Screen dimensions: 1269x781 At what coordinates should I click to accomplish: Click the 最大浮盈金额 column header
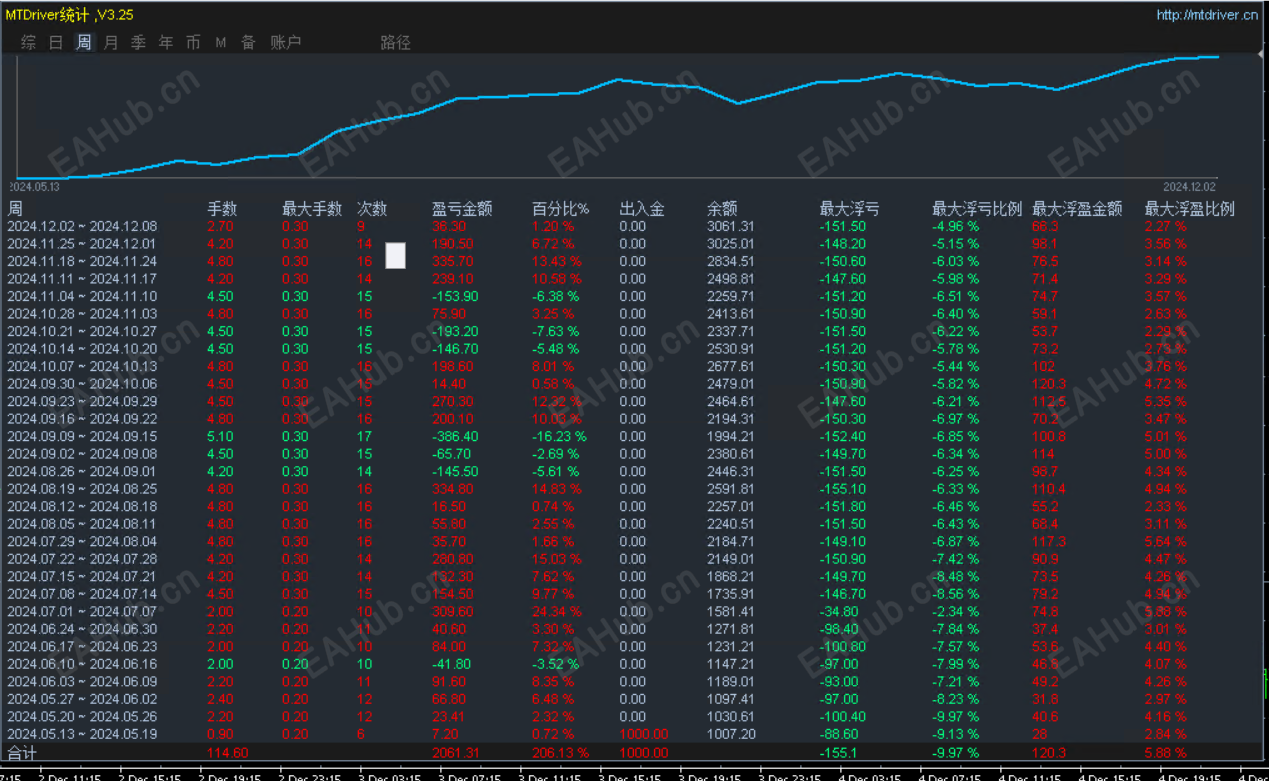1077,209
